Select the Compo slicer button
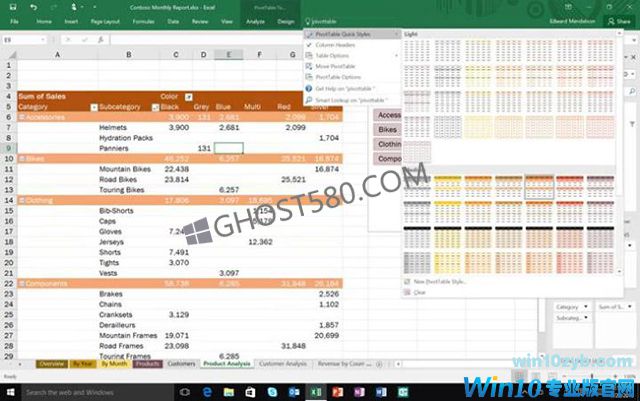The image size is (640, 401). [388, 158]
